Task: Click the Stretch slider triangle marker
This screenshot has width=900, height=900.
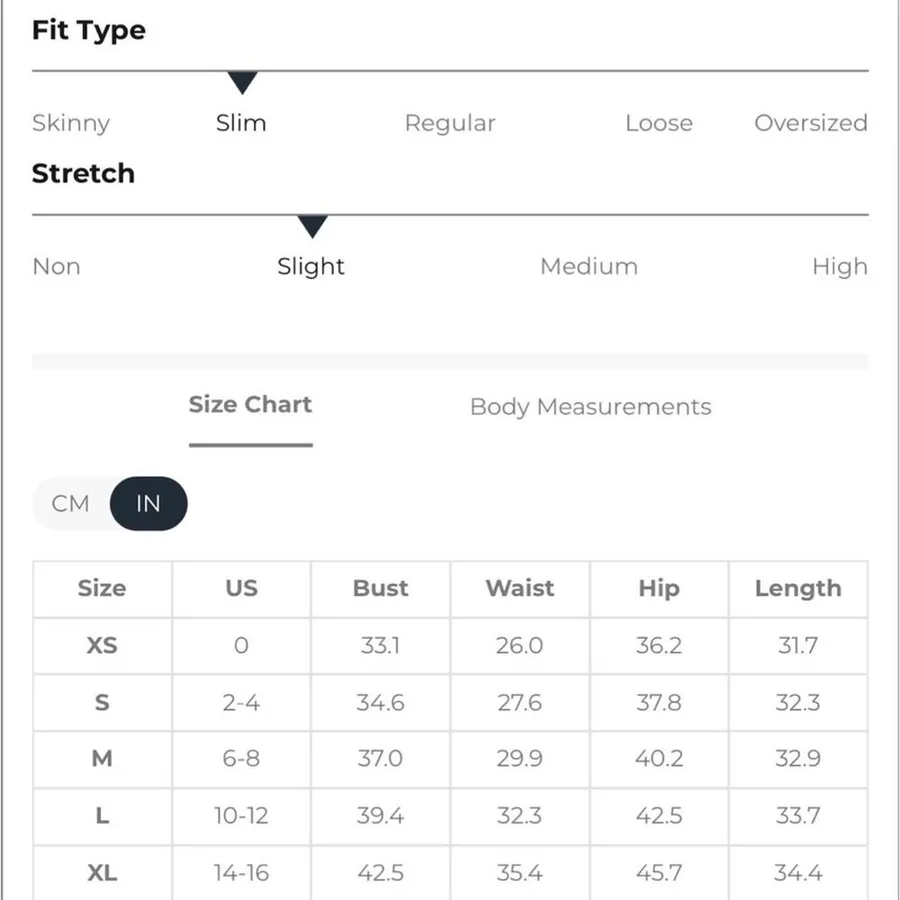Action: [312, 227]
